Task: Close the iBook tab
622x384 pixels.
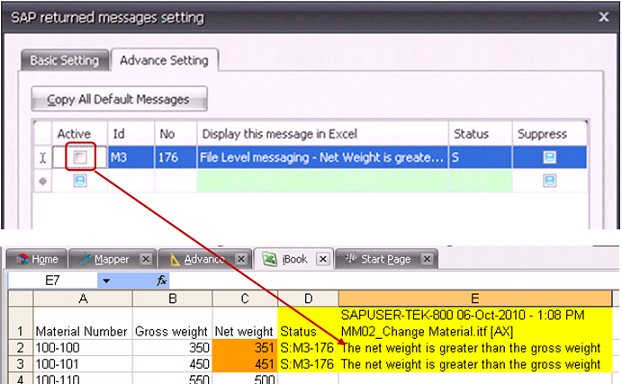Action: point(323,259)
